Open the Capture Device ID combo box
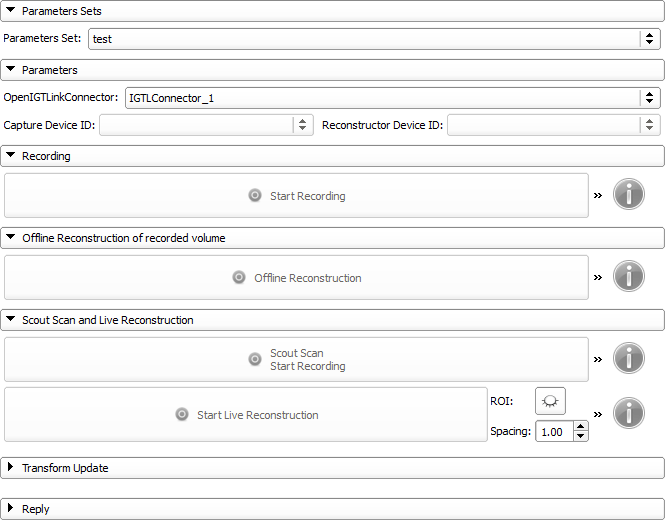The image size is (665, 520). 206,125
